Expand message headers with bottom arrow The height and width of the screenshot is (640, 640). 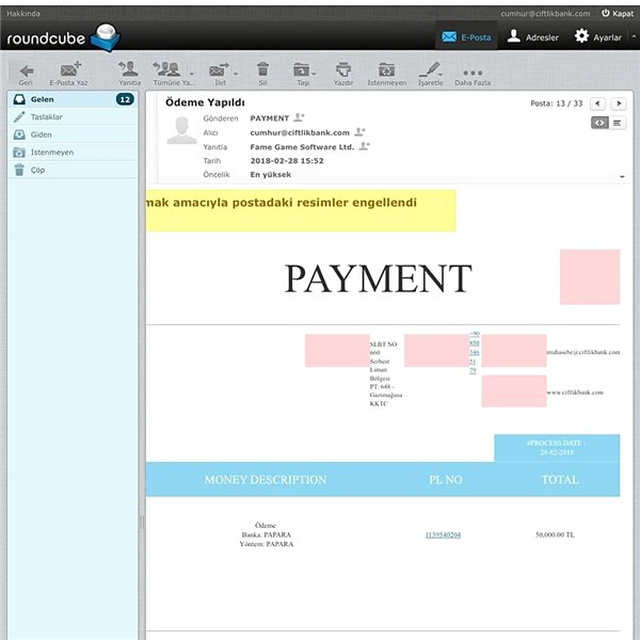click(622, 177)
